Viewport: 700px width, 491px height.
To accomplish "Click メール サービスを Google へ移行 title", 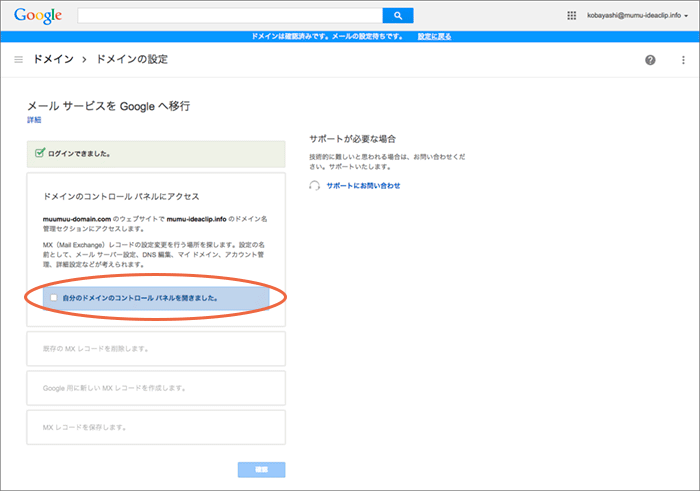I will point(109,106).
